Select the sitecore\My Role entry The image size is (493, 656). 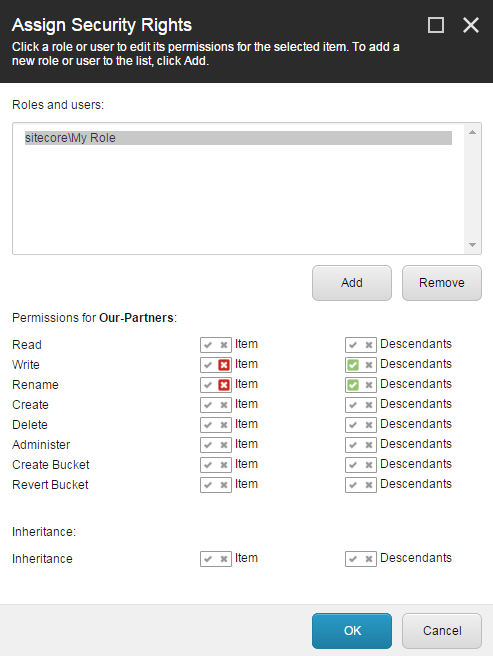pyautogui.click(x=238, y=138)
